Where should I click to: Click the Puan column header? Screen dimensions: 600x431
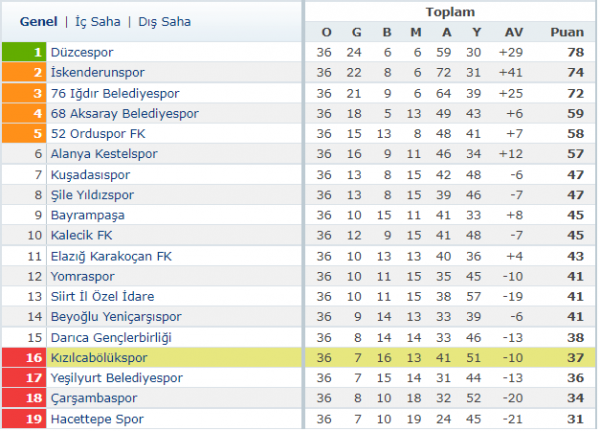566,32
